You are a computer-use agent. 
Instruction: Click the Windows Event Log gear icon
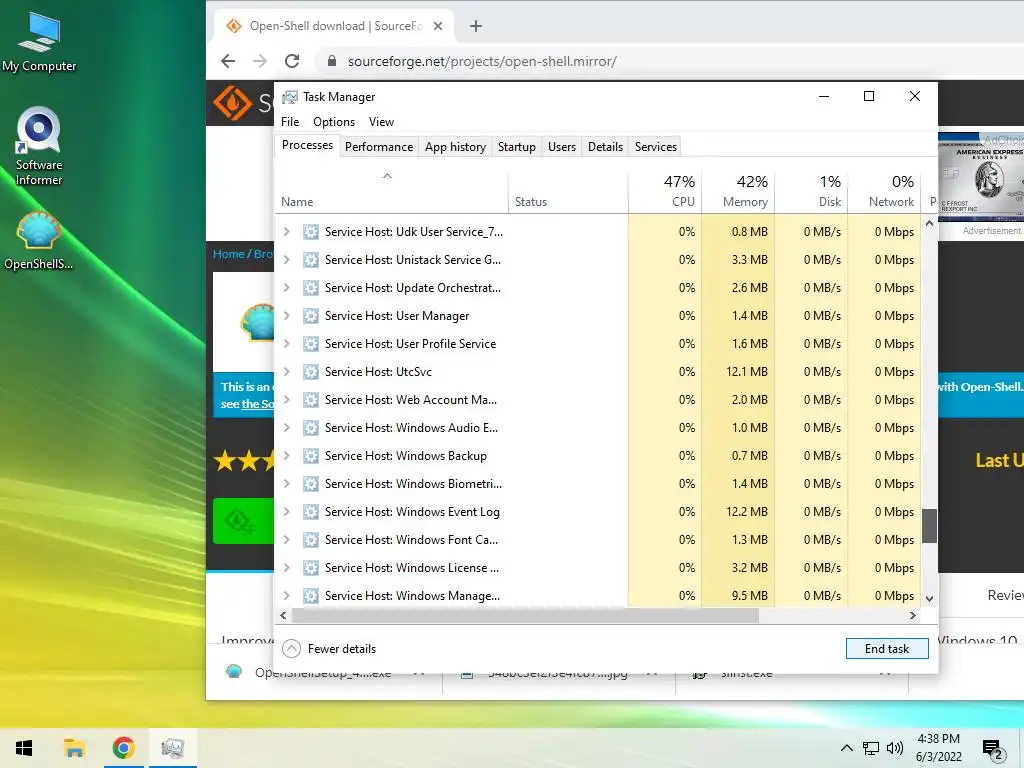point(311,512)
